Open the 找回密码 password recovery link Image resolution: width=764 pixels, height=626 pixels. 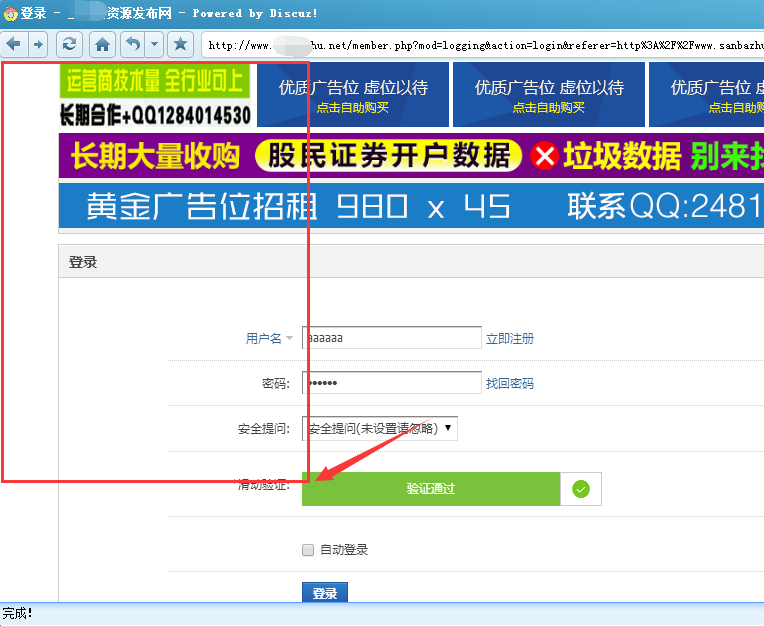coord(510,384)
